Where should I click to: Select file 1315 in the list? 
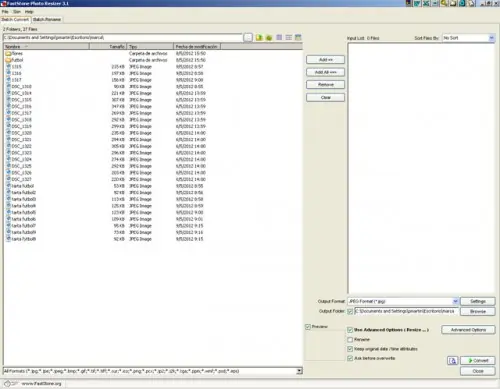[x=16, y=67]
